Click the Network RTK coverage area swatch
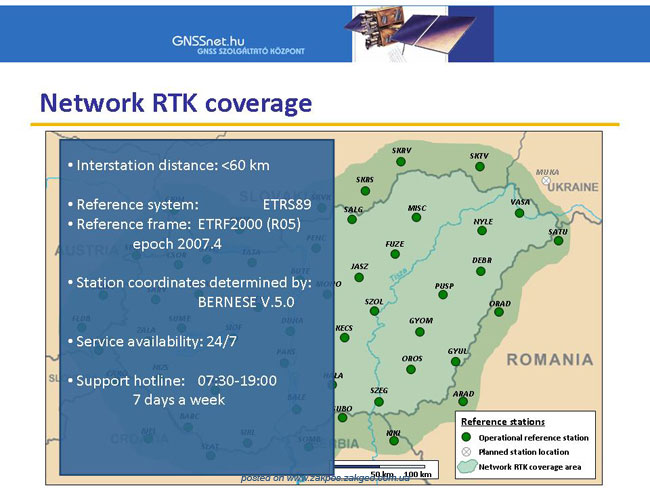 click(x=466, y=466)
